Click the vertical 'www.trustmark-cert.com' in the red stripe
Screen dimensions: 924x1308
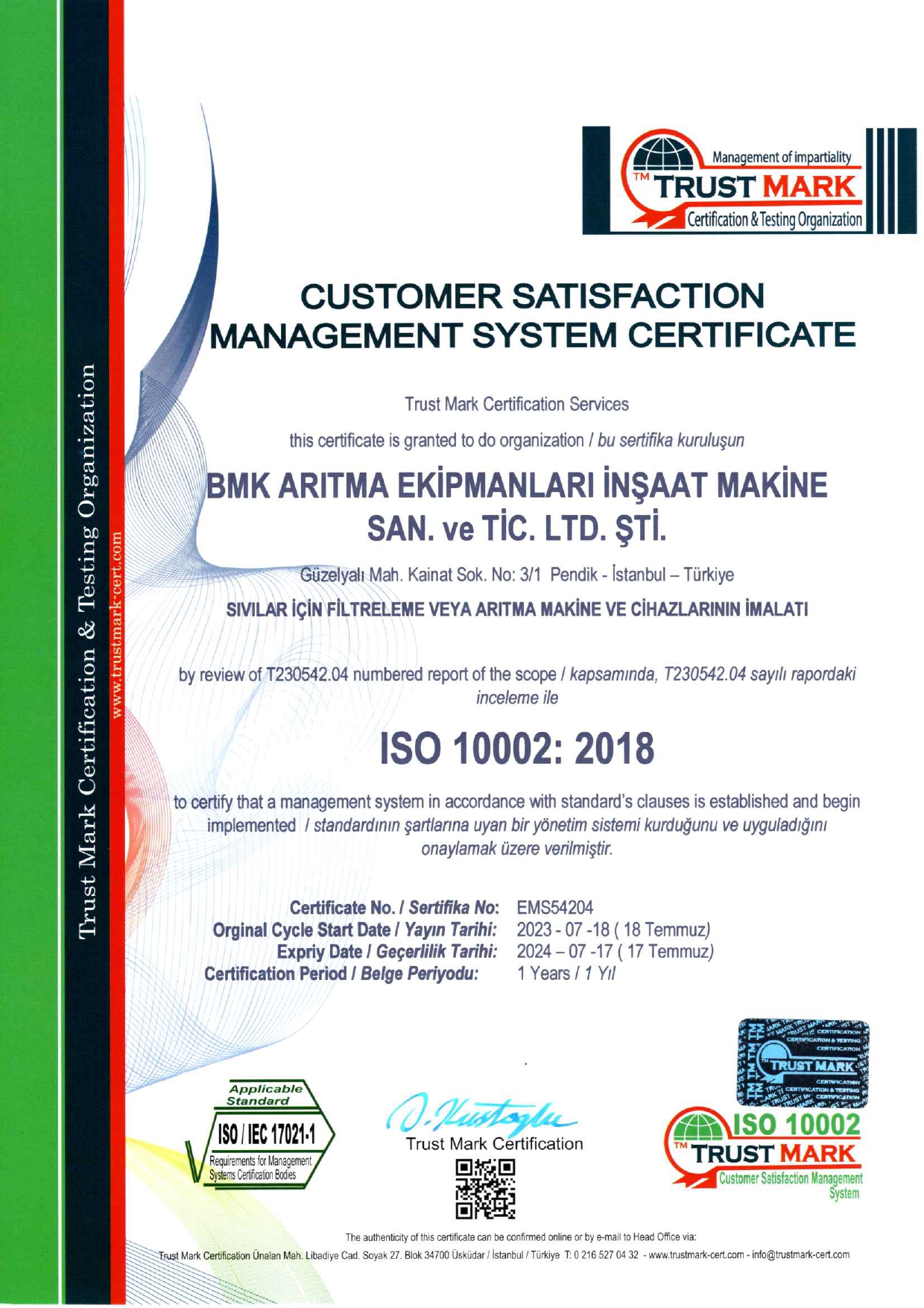click(116, 625)
